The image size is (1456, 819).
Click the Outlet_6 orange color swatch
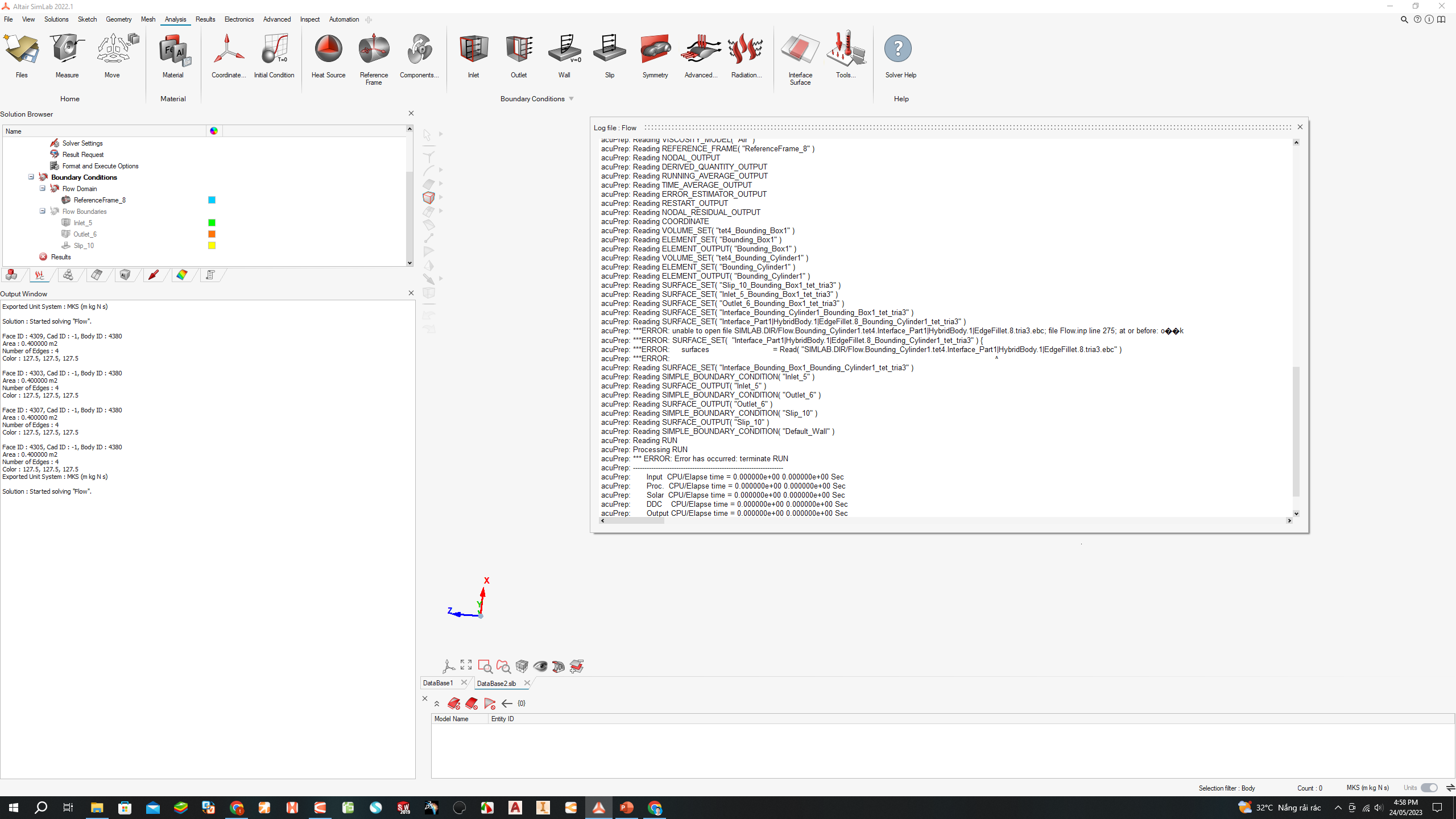[212, 234]
